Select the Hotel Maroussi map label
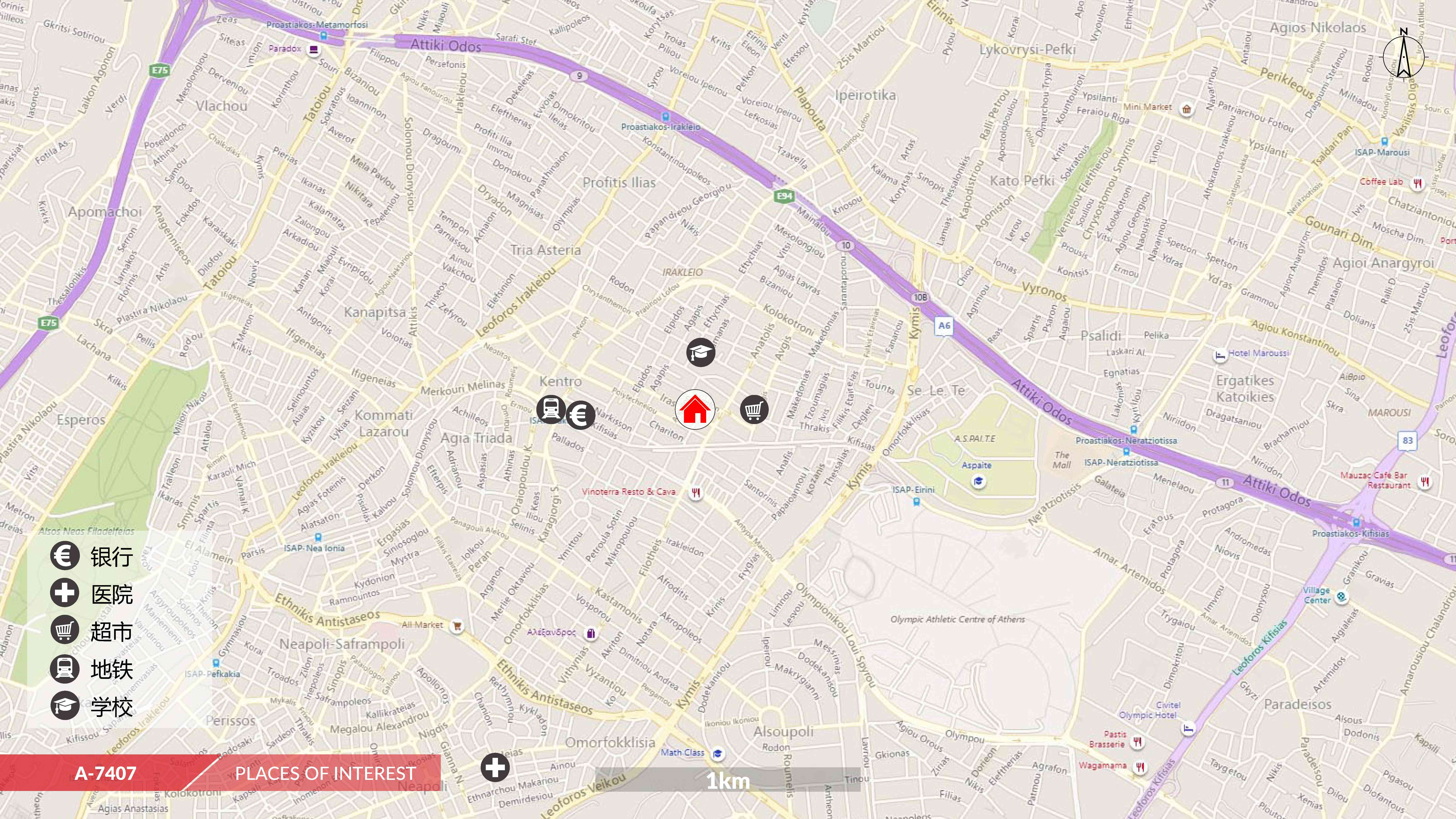 [x=1258, y=353]
